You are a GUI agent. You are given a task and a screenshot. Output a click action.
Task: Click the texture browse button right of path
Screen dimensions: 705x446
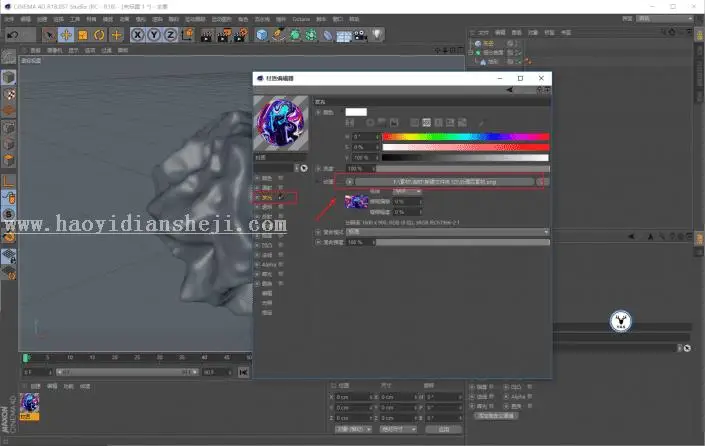click(x=542, y=182)
